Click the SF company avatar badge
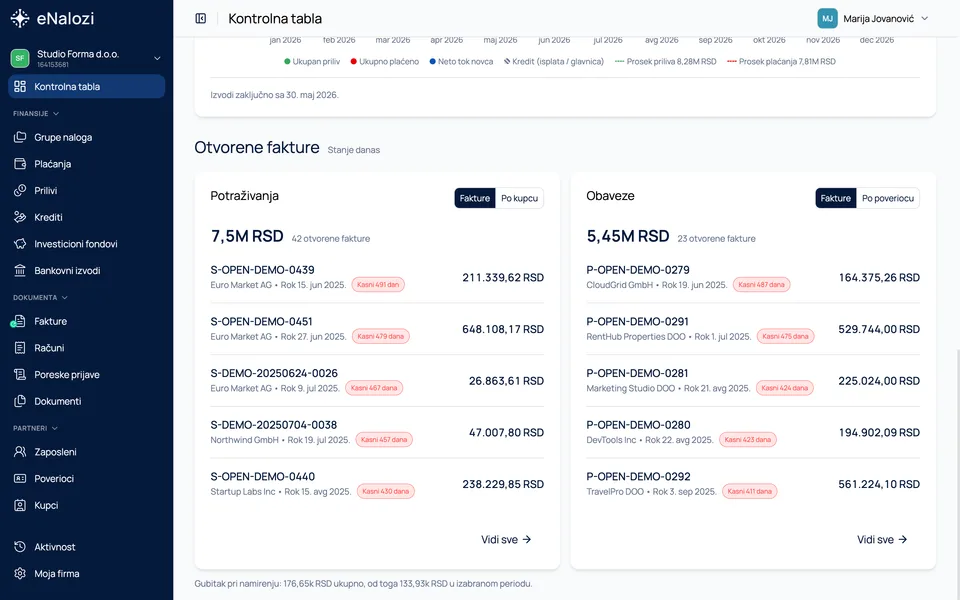 [x=20, y=58]
